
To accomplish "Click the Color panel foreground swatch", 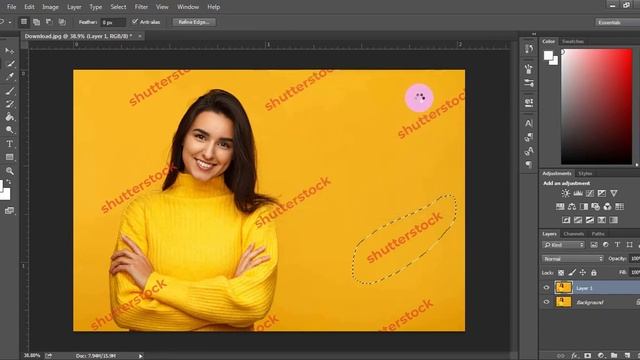I will [x=548, y=55].
